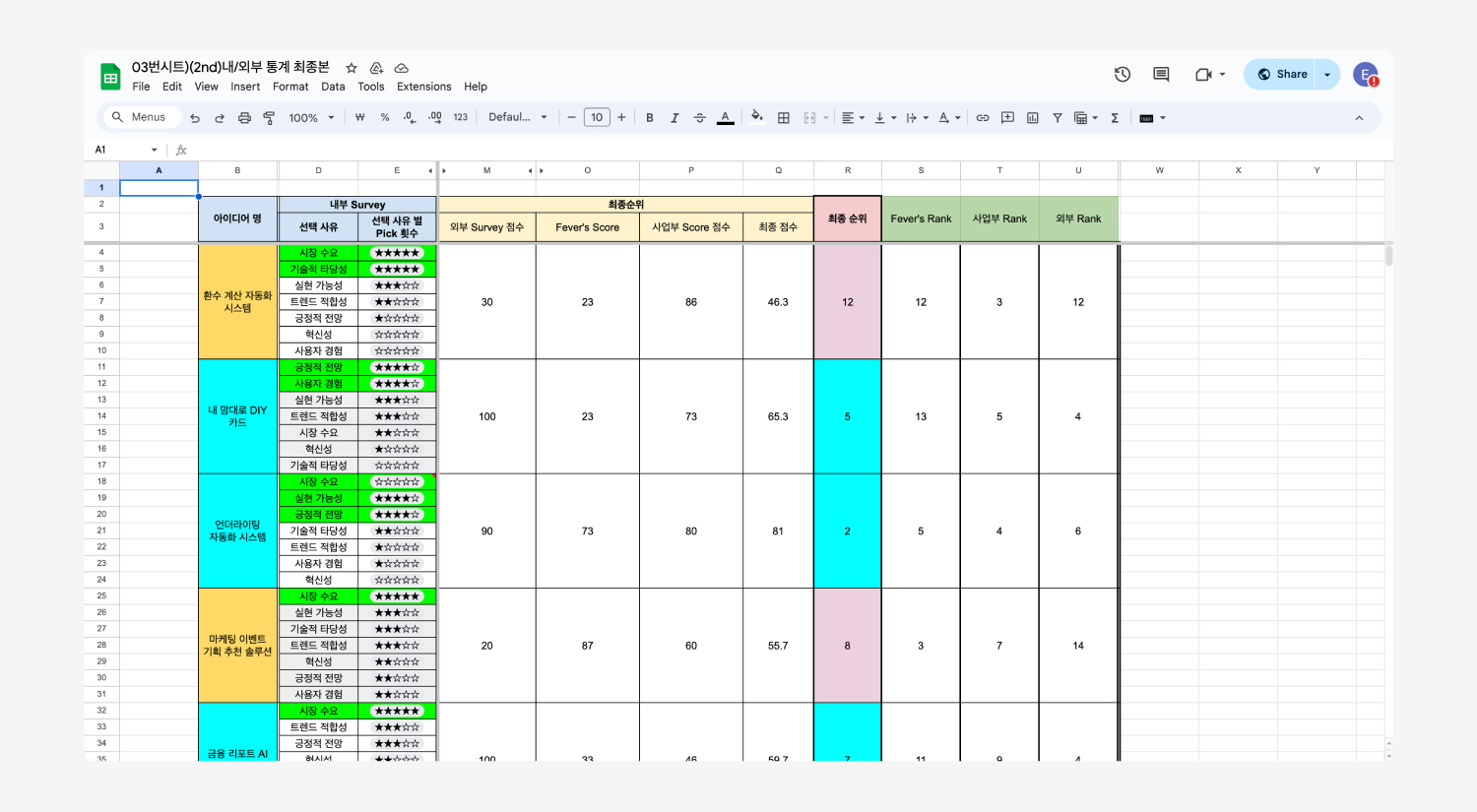Open the account avatar menu
The height and width of the screenshot is (812, 1477).
tap(1366, 75)
